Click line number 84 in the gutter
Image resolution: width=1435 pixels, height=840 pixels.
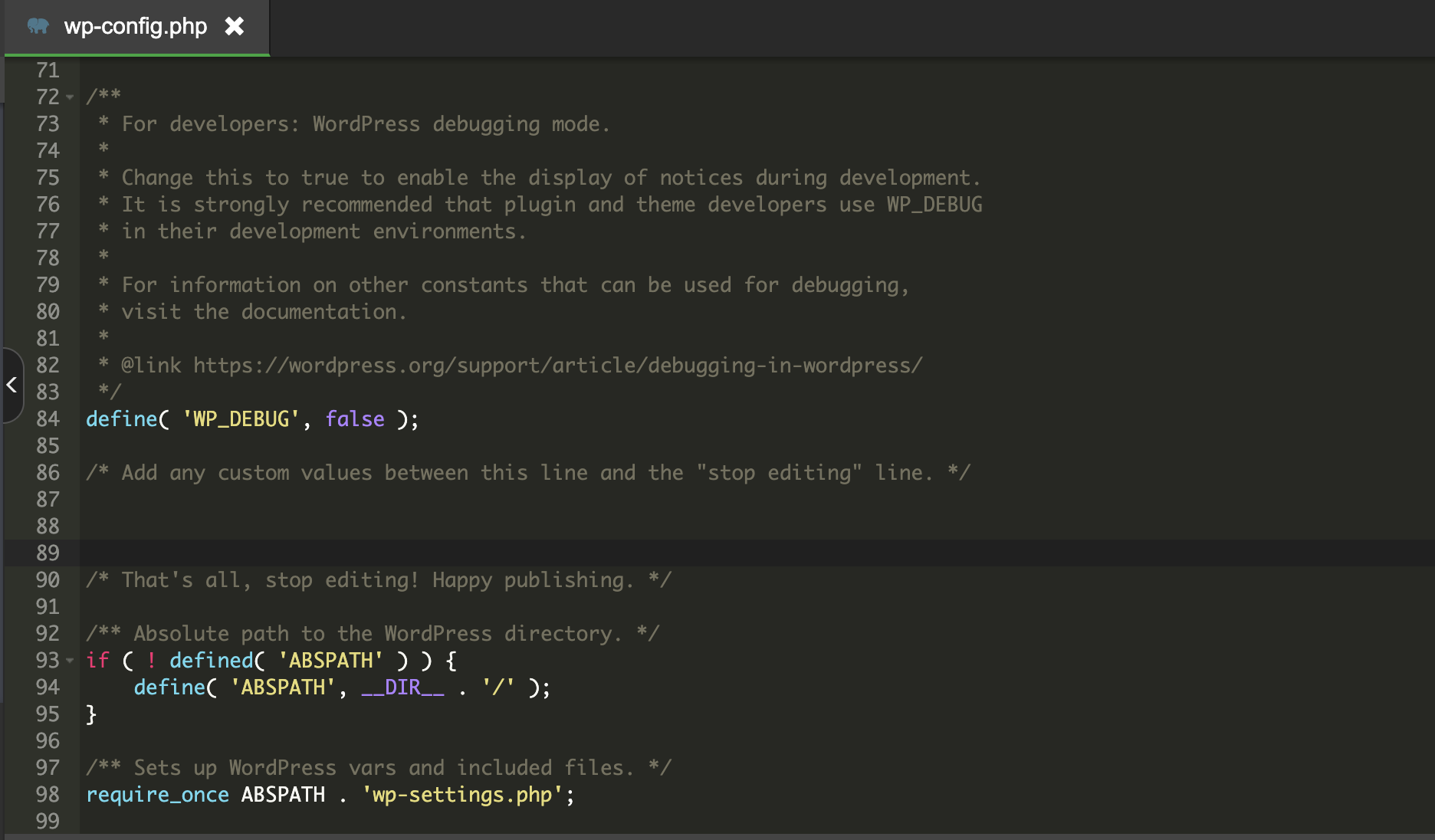[48, 419]
